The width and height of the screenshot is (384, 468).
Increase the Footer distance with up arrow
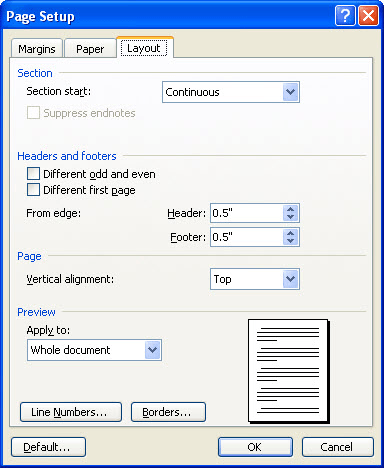290,233
